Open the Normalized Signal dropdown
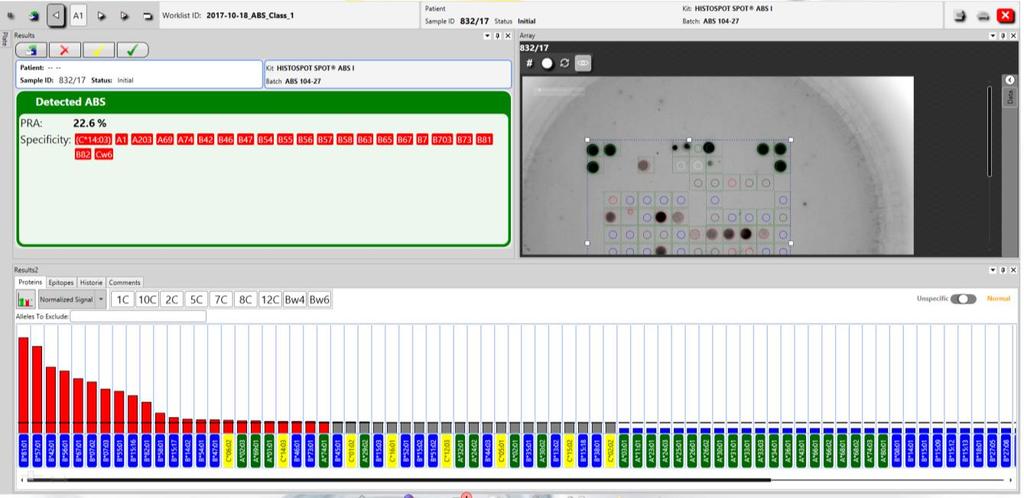The width and height of the screenshot is (1024, 498). pos(72,300)
